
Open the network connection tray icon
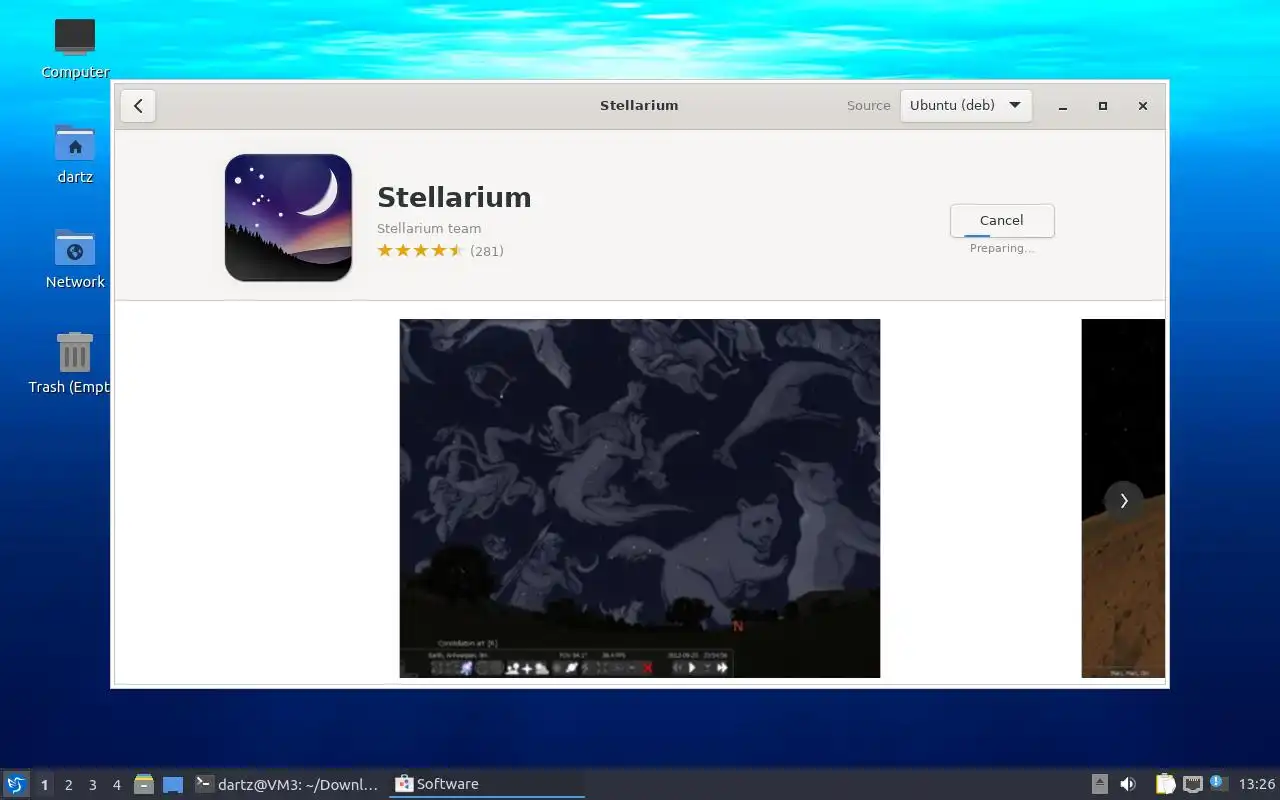point(1192,784)
